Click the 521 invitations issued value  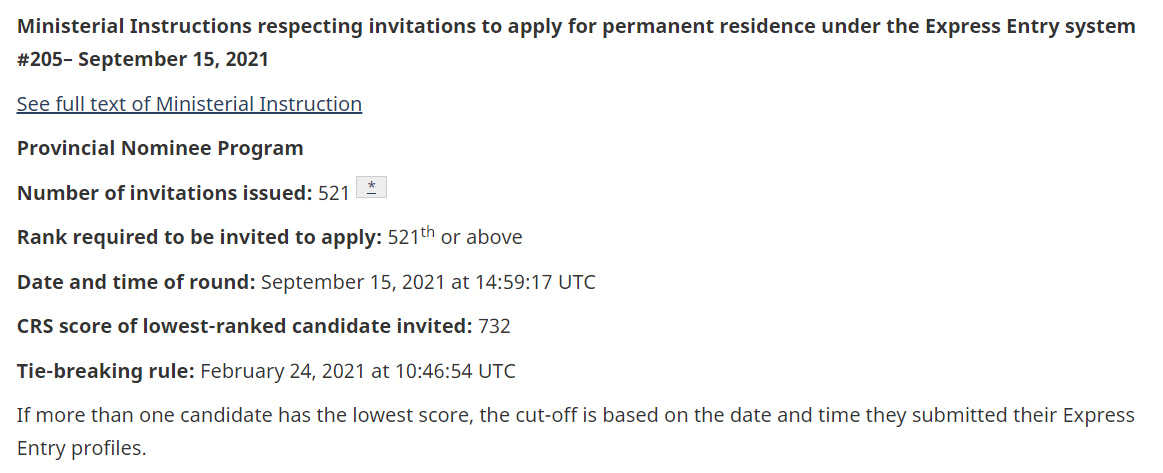click(333, 193)
